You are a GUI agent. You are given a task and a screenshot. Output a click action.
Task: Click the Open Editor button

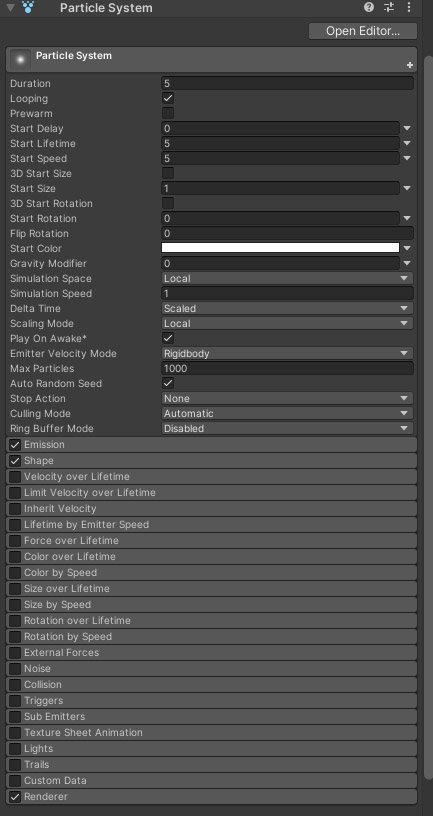coord(363,31)
